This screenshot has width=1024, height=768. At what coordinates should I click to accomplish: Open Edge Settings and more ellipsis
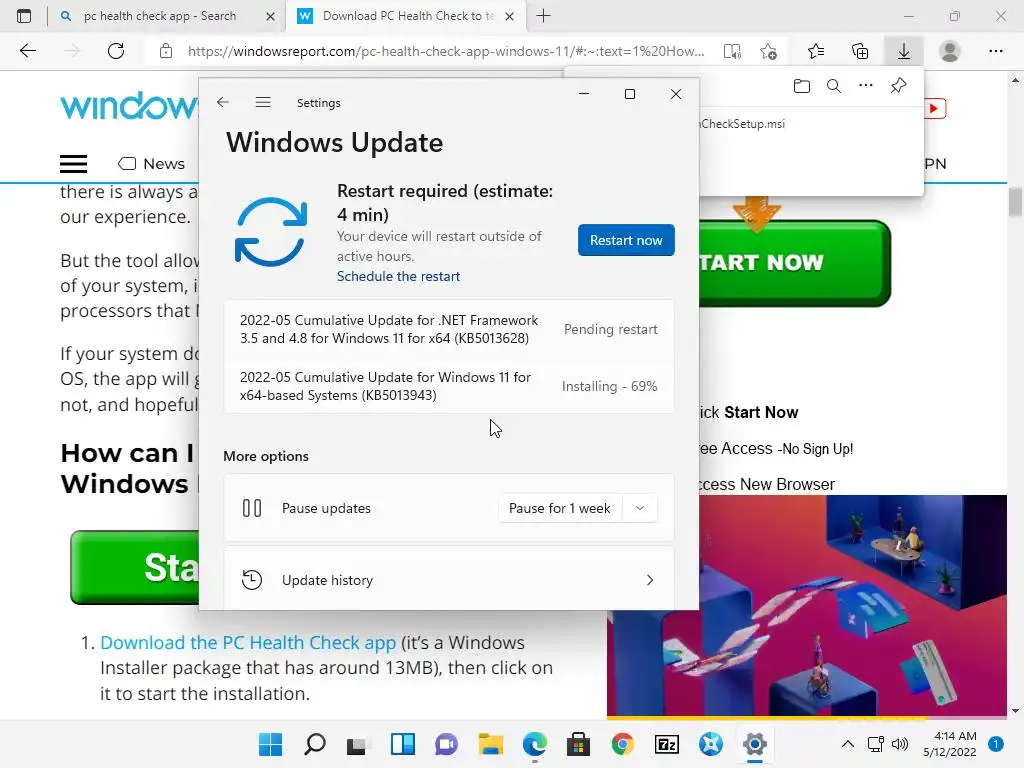(995, 51)
